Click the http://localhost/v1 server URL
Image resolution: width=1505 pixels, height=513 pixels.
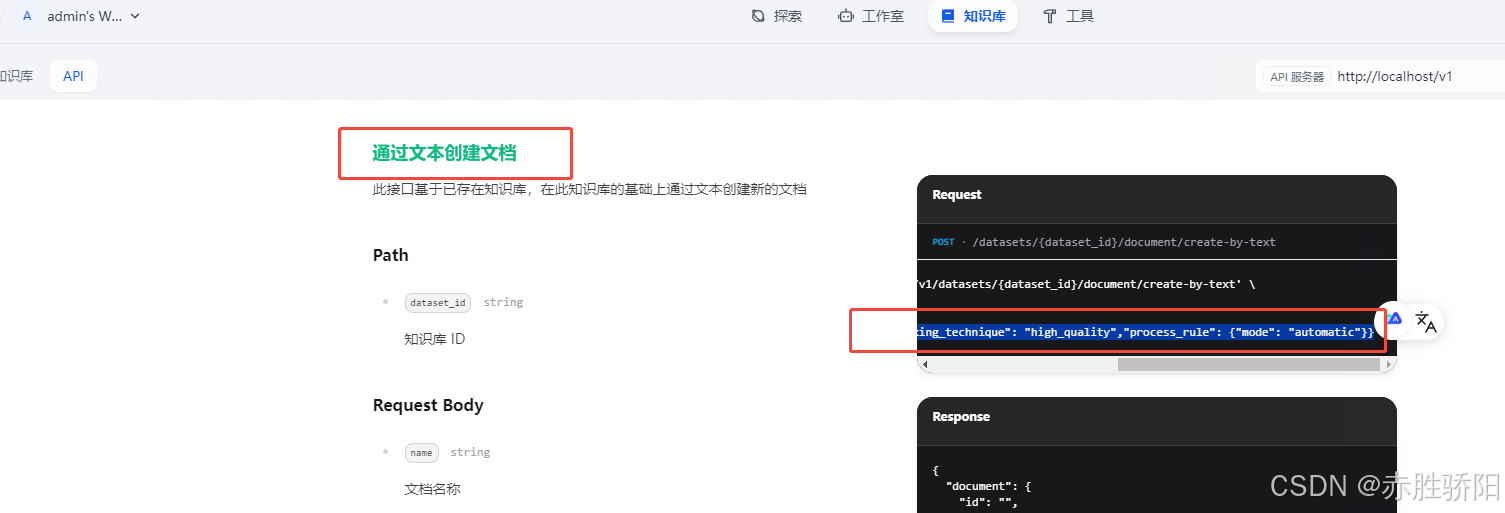pos(1394,76)
